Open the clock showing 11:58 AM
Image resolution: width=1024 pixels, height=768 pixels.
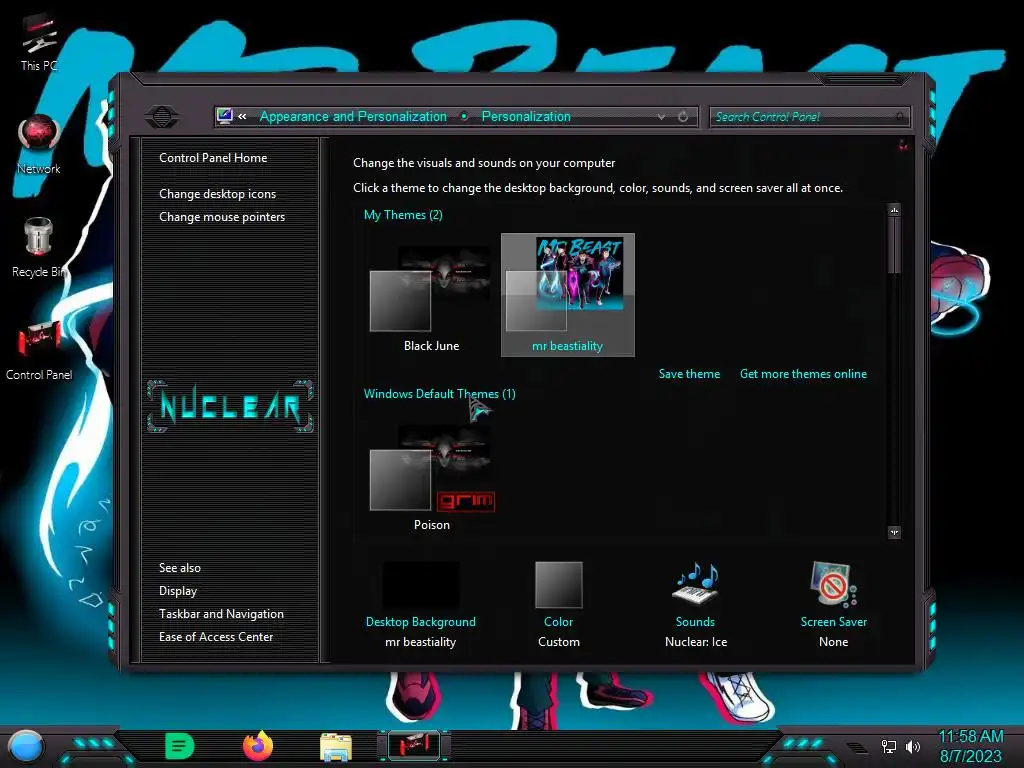(x=970, y=746)
